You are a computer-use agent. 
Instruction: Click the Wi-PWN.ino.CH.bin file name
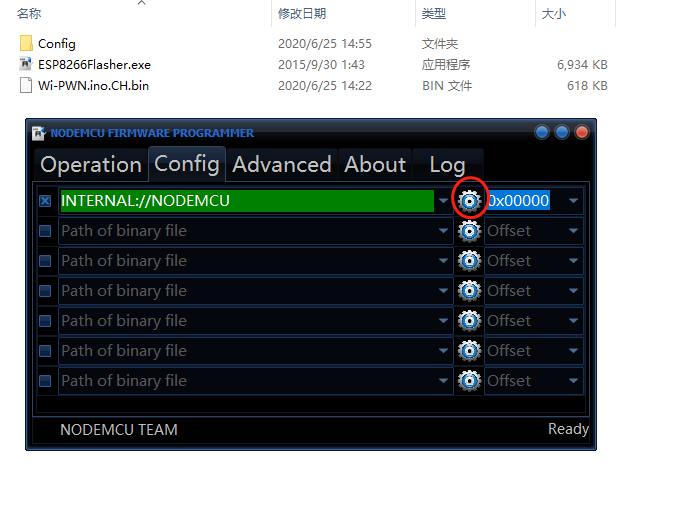coord(93,86)
